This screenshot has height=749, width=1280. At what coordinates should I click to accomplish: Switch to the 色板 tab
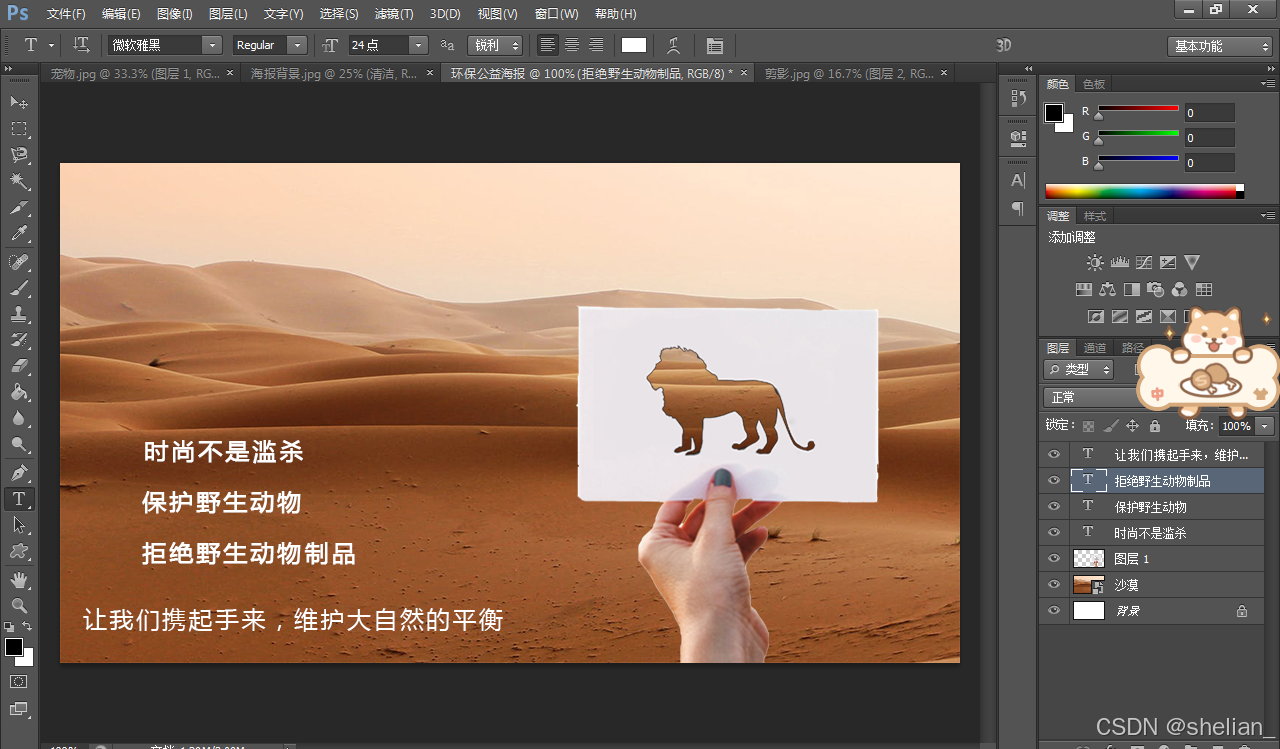(1094, 85)
